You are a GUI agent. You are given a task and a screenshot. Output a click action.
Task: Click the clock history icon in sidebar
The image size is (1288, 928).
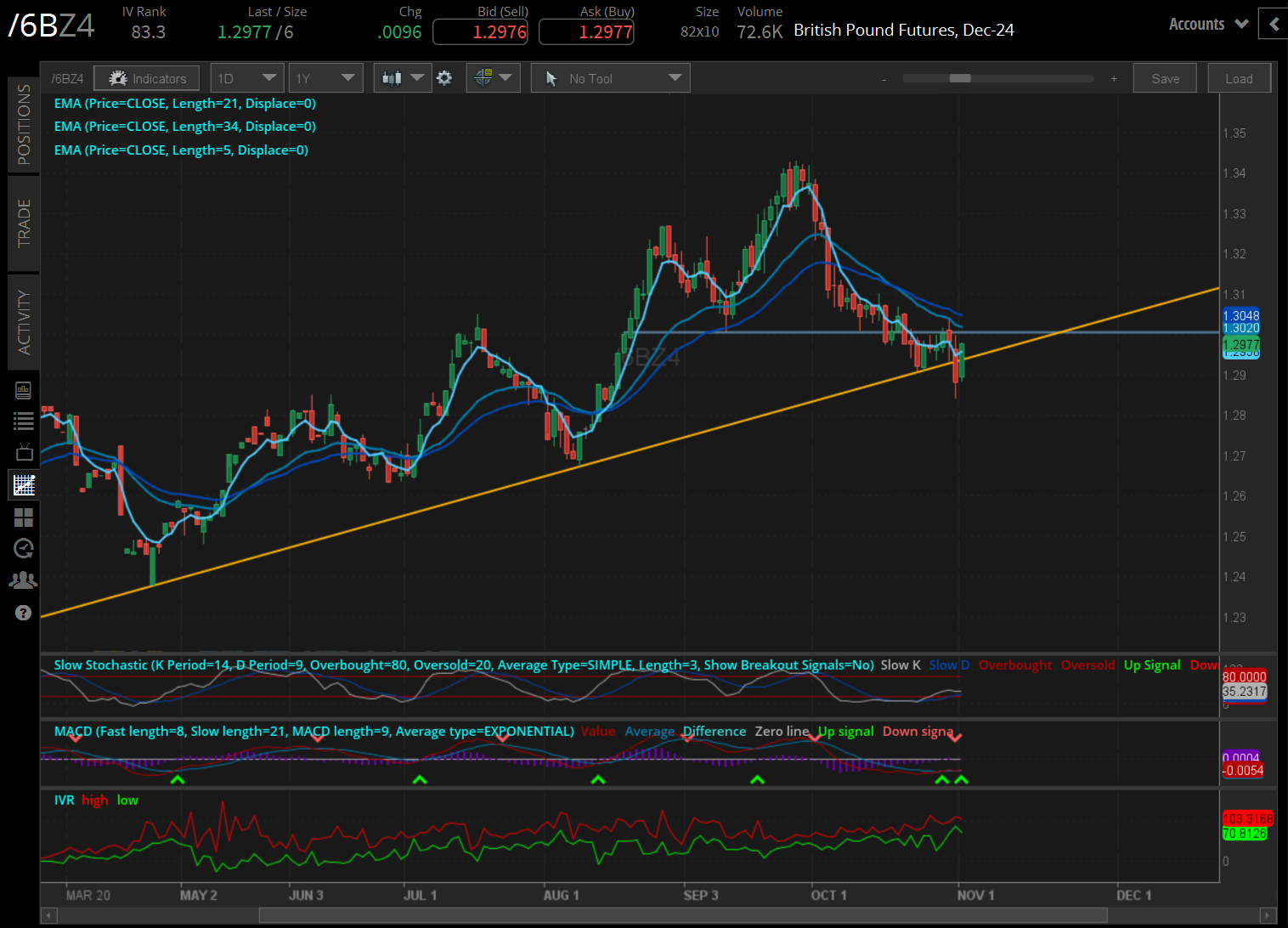(24, 549)
